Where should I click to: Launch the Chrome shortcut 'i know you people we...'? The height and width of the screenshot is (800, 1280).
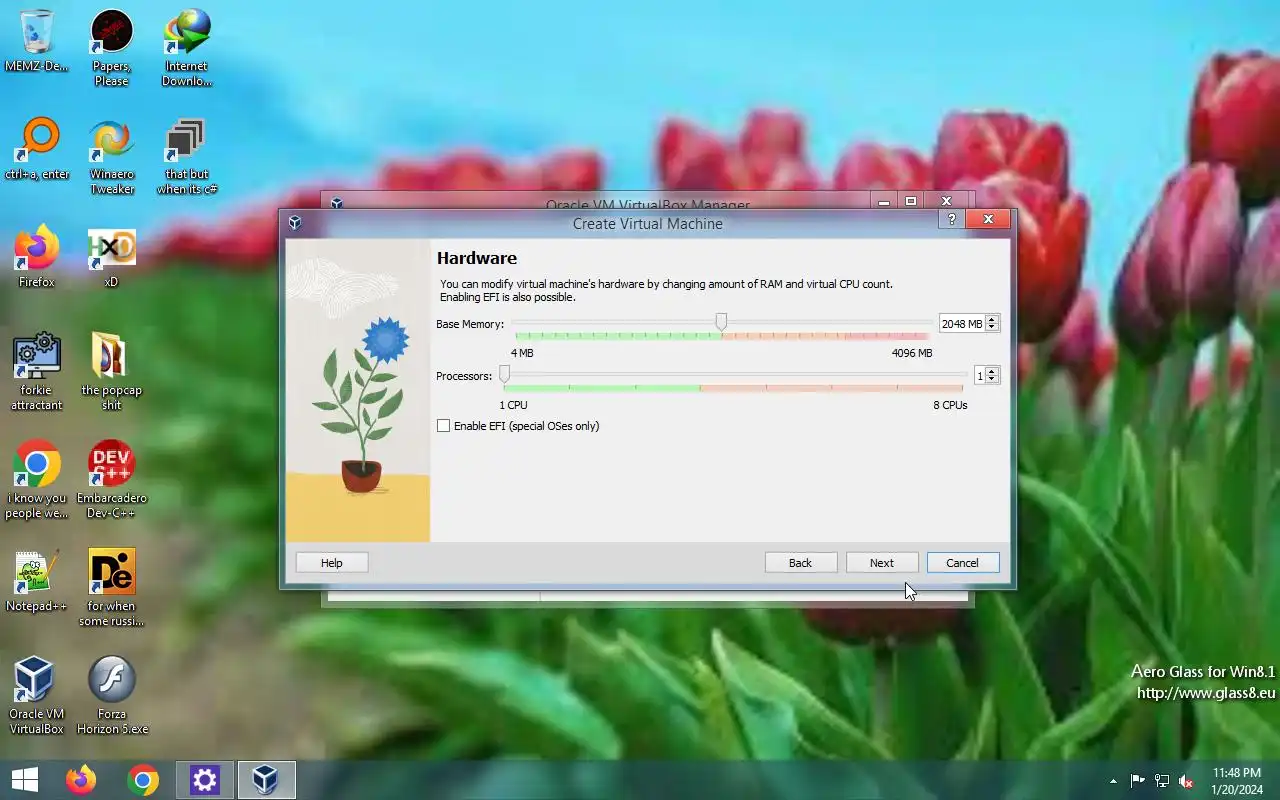point(37,480)
